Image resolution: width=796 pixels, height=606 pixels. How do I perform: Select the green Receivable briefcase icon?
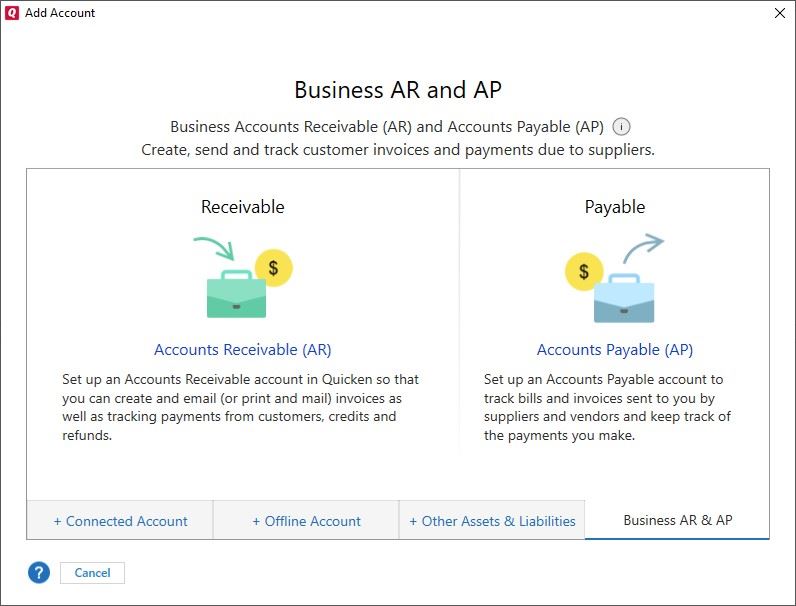click(236, 295)
